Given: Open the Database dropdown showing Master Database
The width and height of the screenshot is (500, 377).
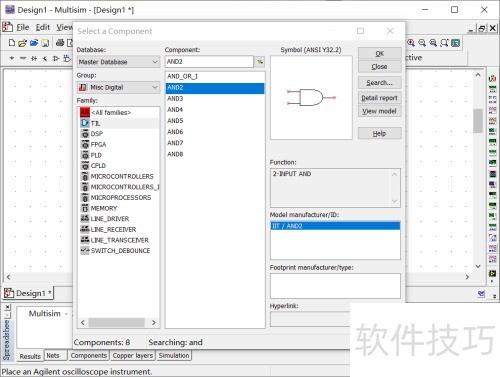Looking at the screenshot, I should click(118, 62).
